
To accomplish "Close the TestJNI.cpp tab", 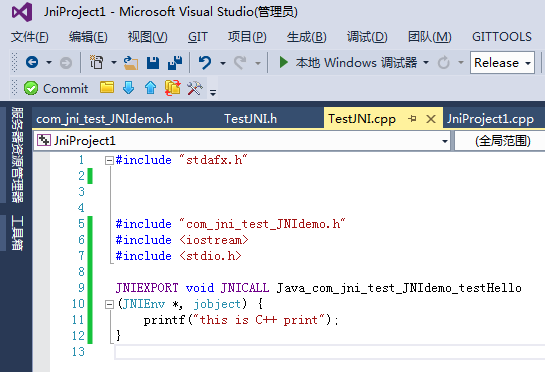I will click(x=431, y=119).
